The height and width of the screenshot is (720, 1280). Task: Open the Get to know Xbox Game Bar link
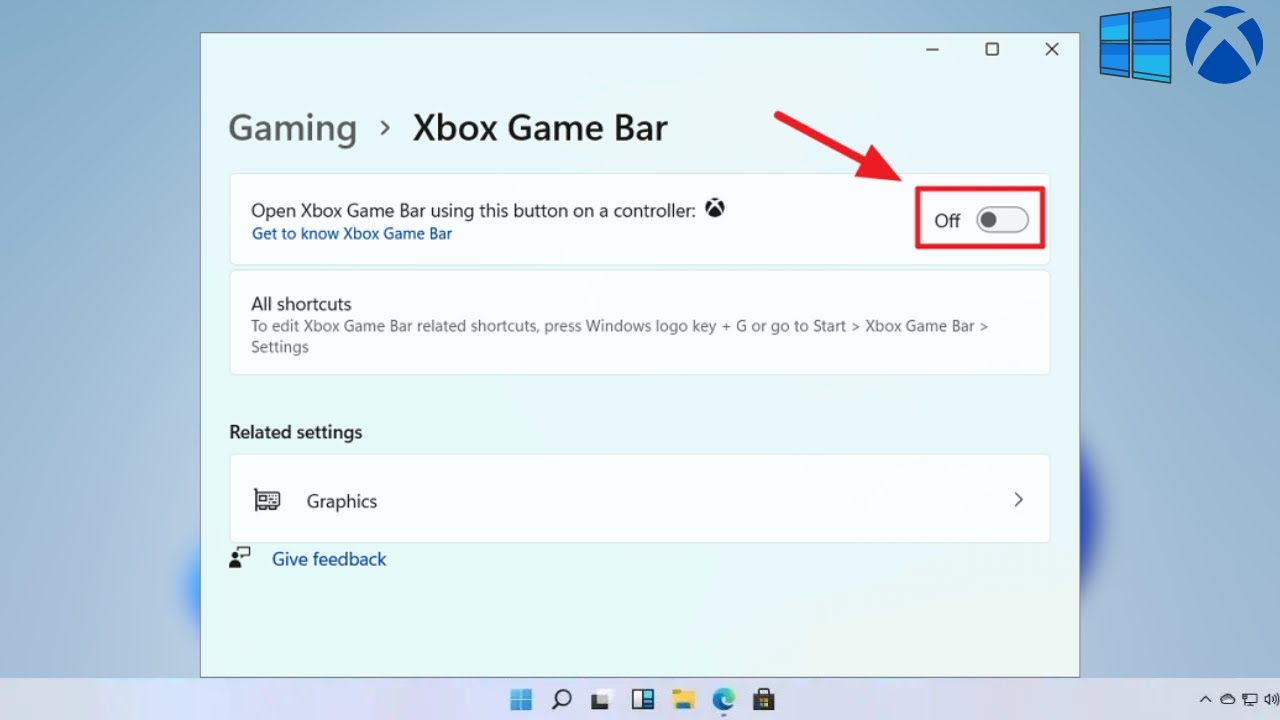pos(352,234)
